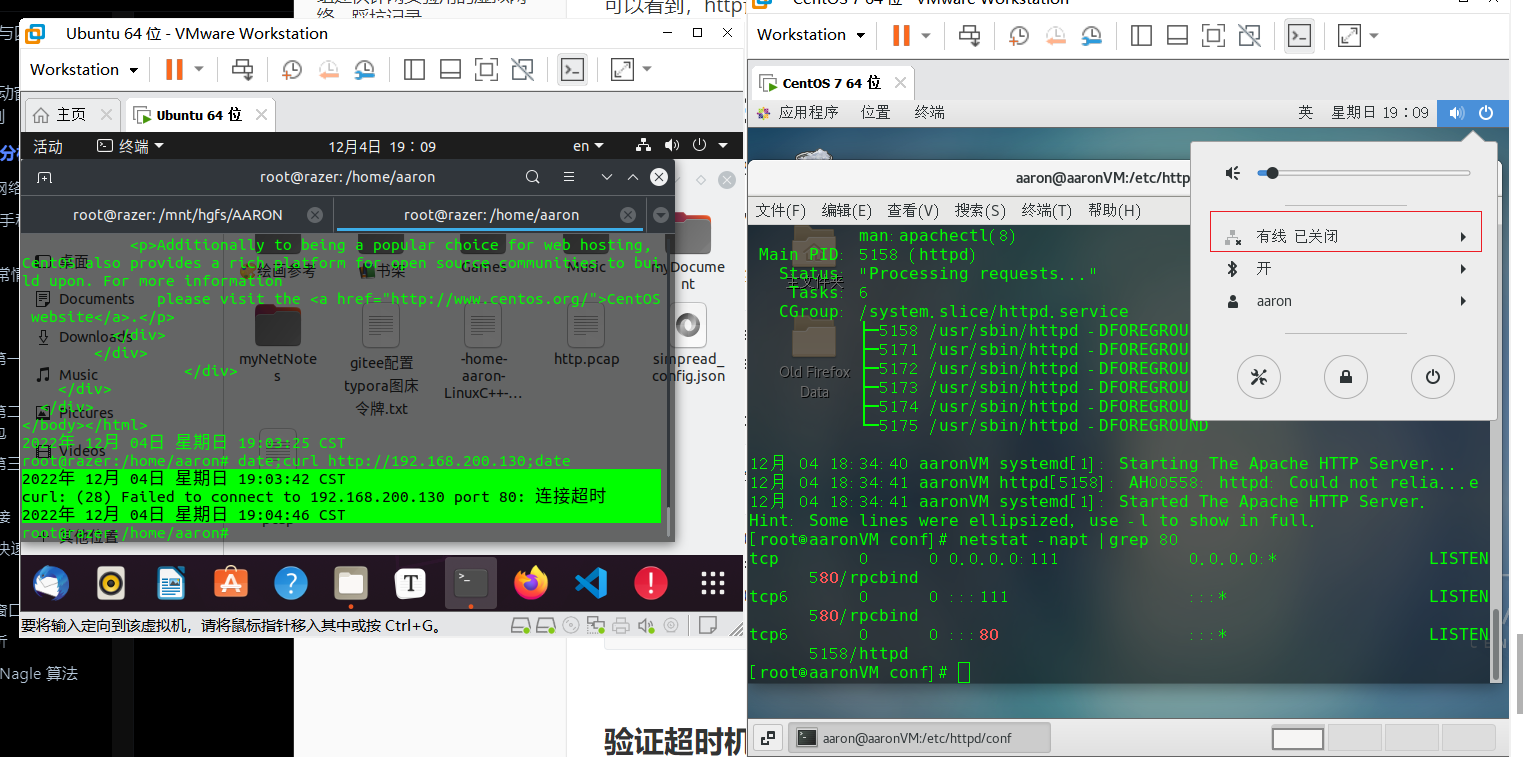Toggle thumbnail bar in Ubuntu VMware window
The height and width of the screenshot is (757, 1523).
point(450,69)
